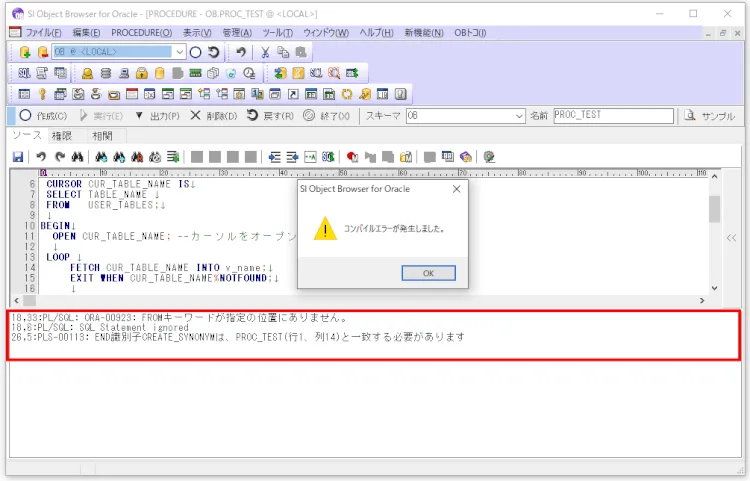The height and width of the screenshot is (481, 750).
Task: Save source with floppy disk icon
Action: pyautogui.click(x=18, y=157)
